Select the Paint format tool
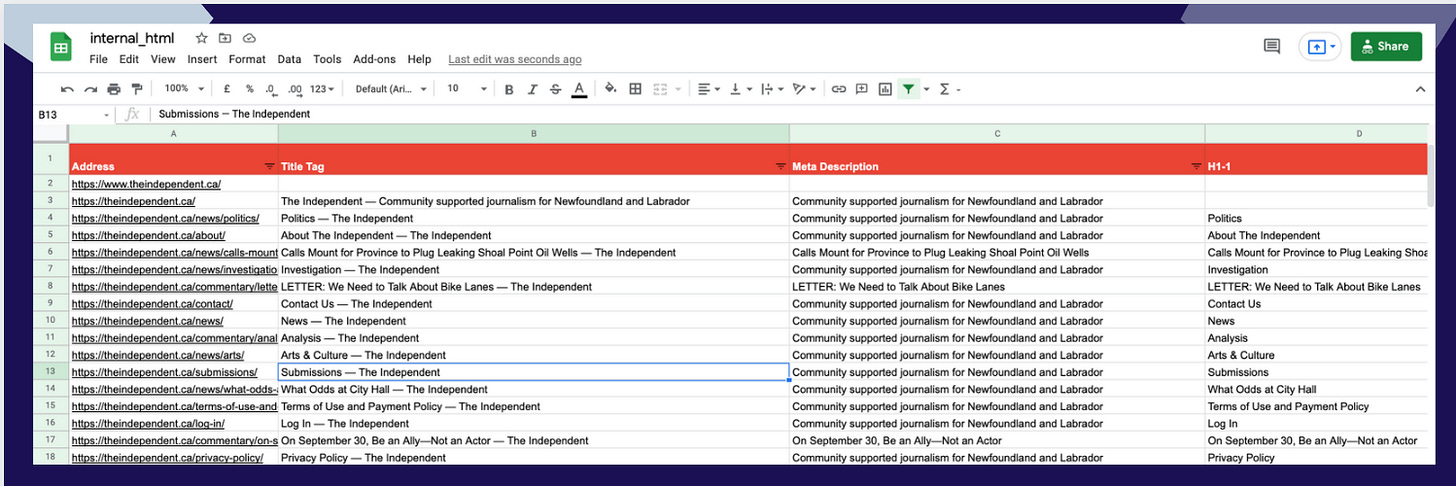This screenshot has width=1456, height=486. tap(137, 89)
